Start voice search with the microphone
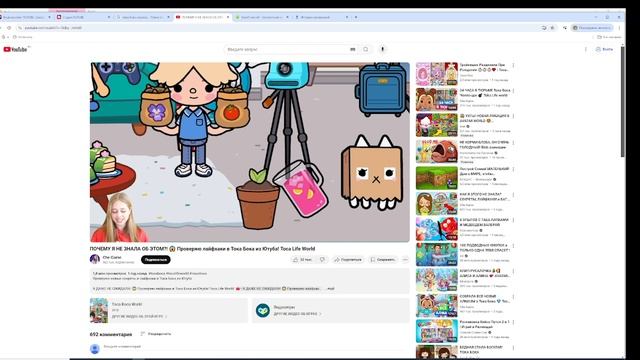Screen dimensions: 640x360 (x=382, y=49)
